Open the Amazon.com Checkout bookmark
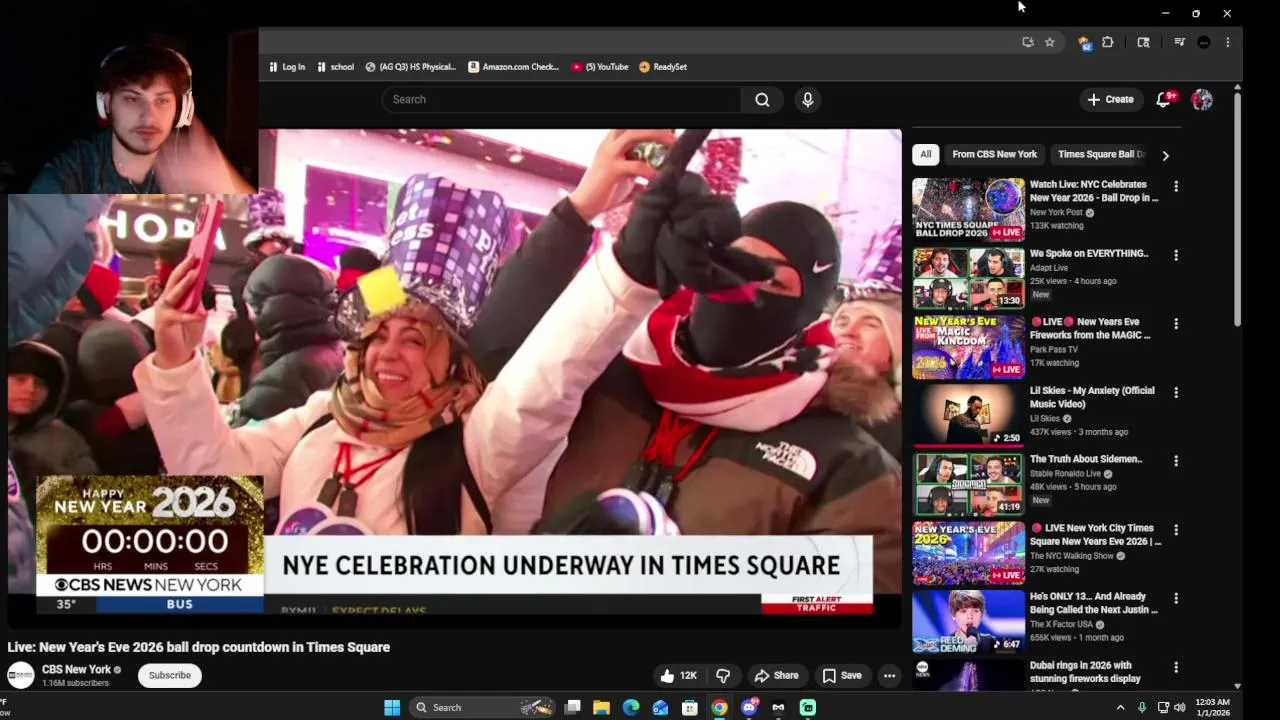 514,67
